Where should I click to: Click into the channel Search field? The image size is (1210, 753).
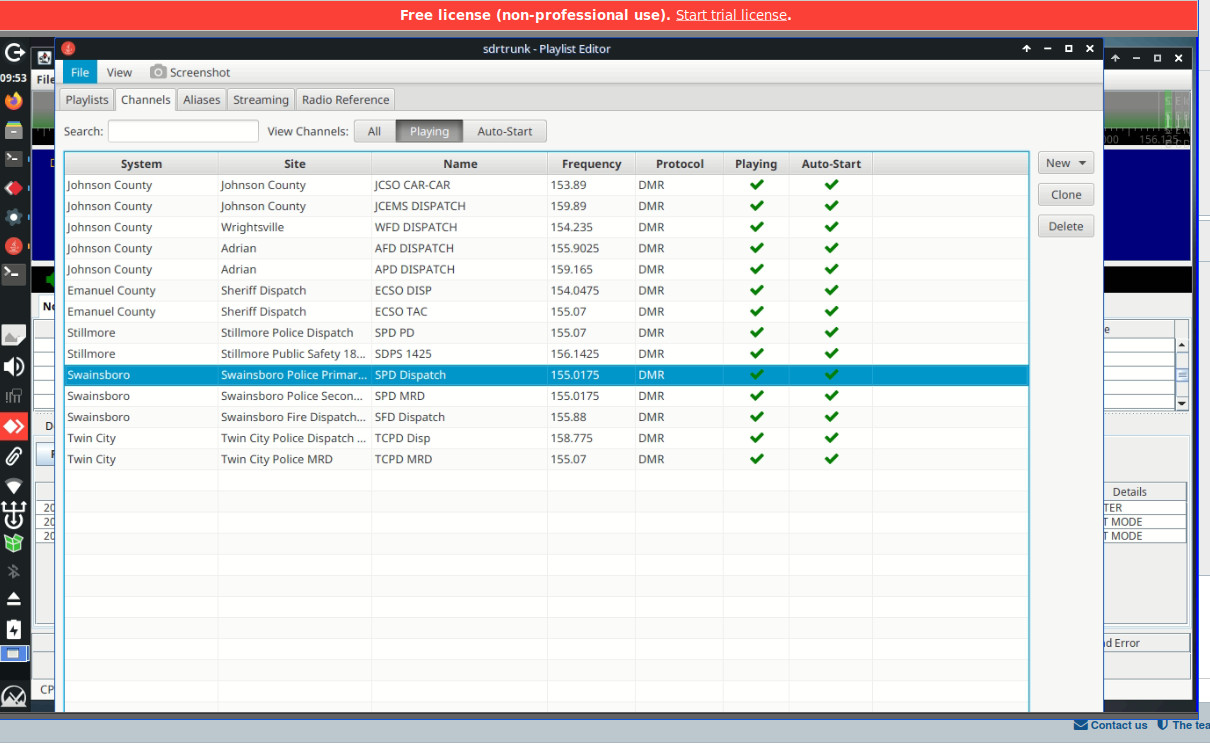[x=183, y=131]
